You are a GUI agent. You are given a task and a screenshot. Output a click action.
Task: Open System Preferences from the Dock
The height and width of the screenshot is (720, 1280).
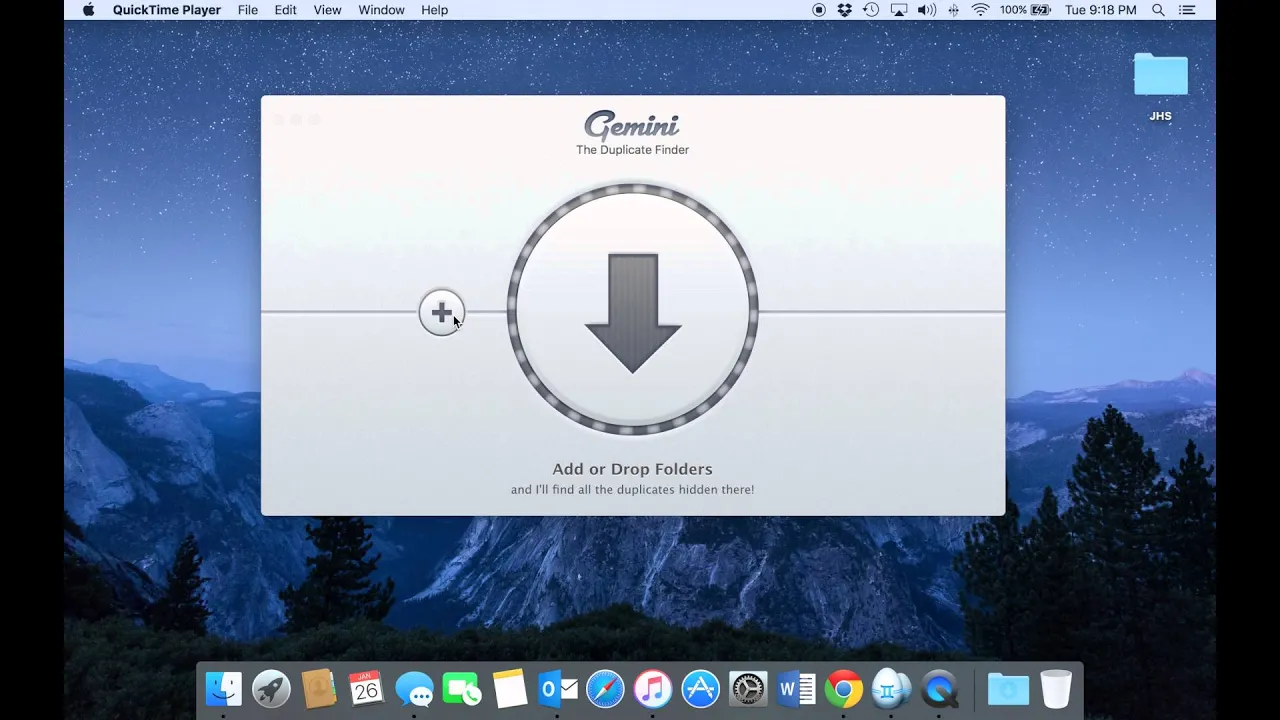click(x=748, y=689)
